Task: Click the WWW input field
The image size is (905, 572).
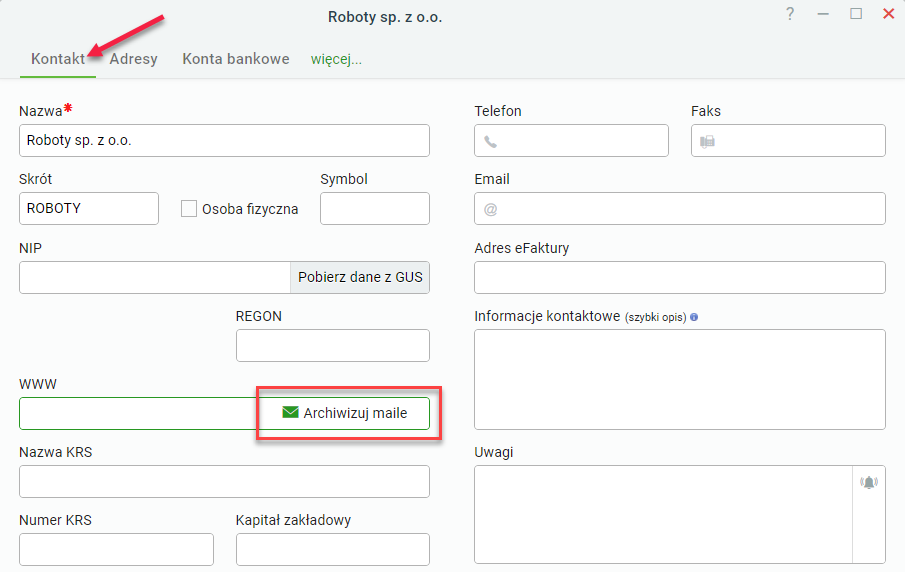Action: (x=139, y=413)
